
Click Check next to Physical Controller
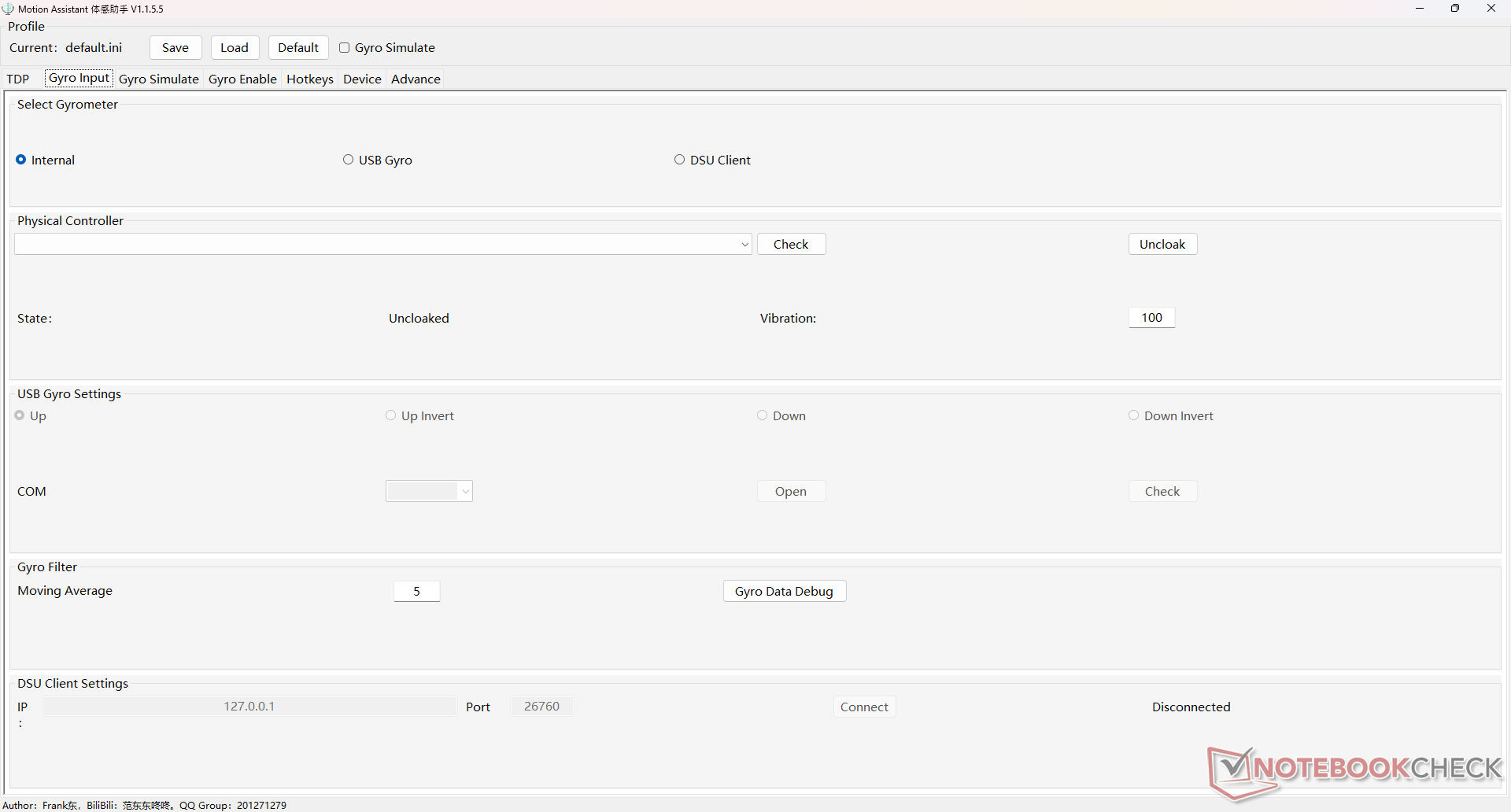click(791, 245)
